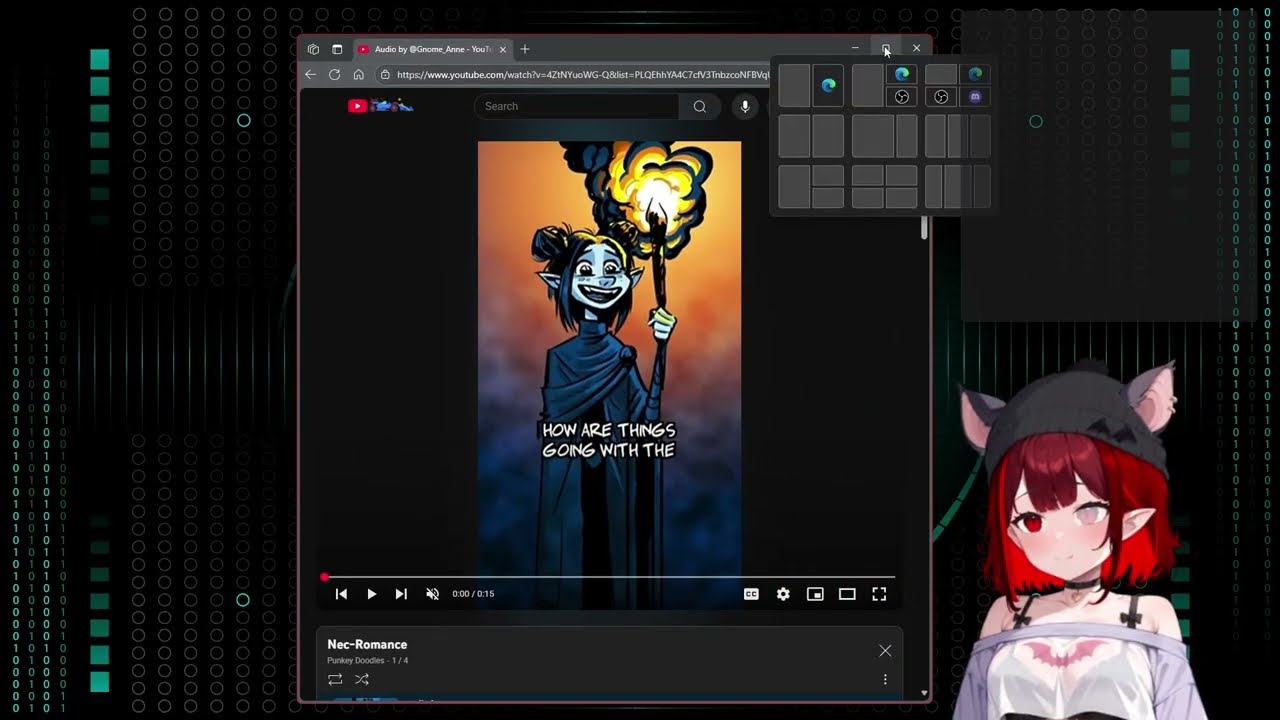Snap to the empty zone above the grid's OBS
Screen dimensions: 1280x720
941,74
